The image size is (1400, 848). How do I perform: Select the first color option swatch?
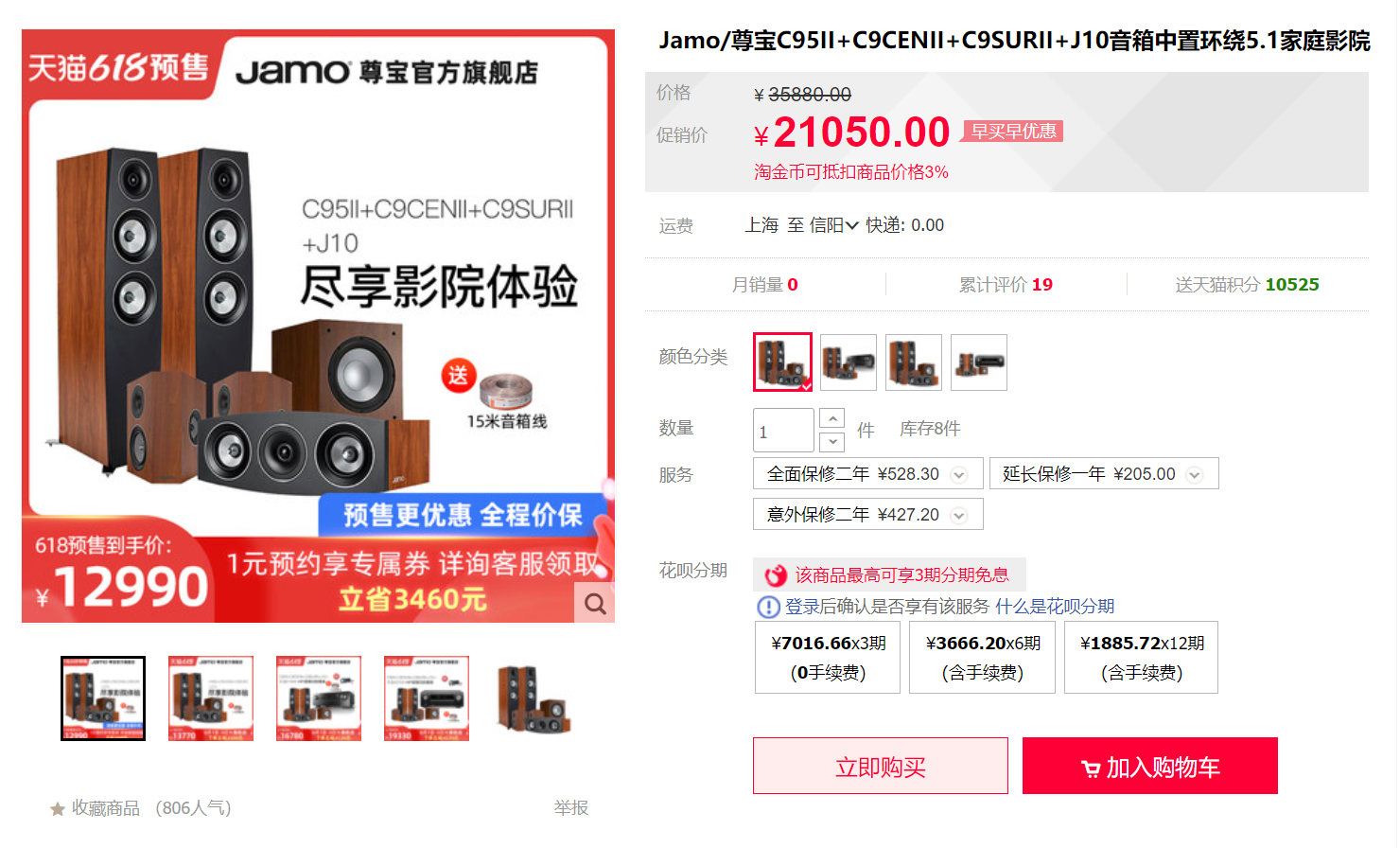pyautogui.click(x=782, y=362)
